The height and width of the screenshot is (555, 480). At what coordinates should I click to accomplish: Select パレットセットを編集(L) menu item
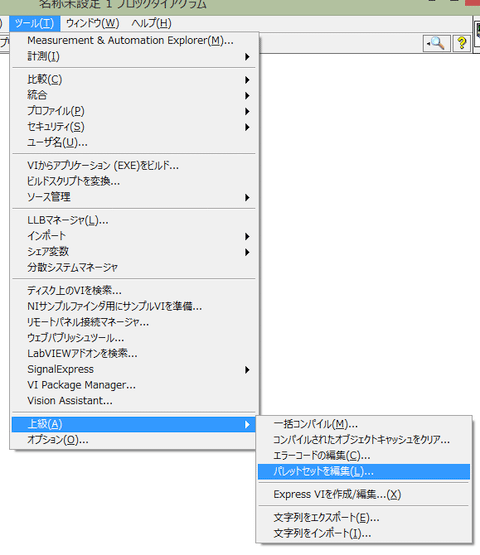pos(364,471)
